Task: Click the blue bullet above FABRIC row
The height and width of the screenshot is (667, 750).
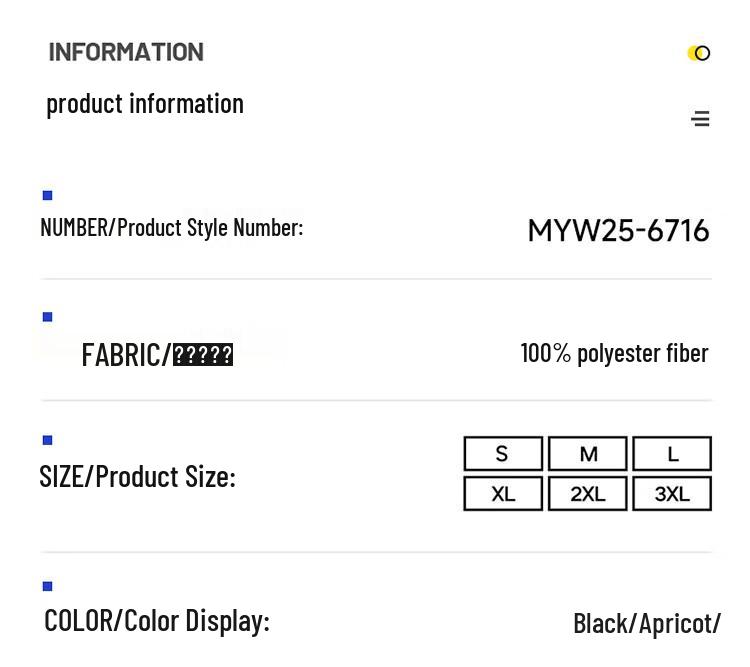Action: 47,317
